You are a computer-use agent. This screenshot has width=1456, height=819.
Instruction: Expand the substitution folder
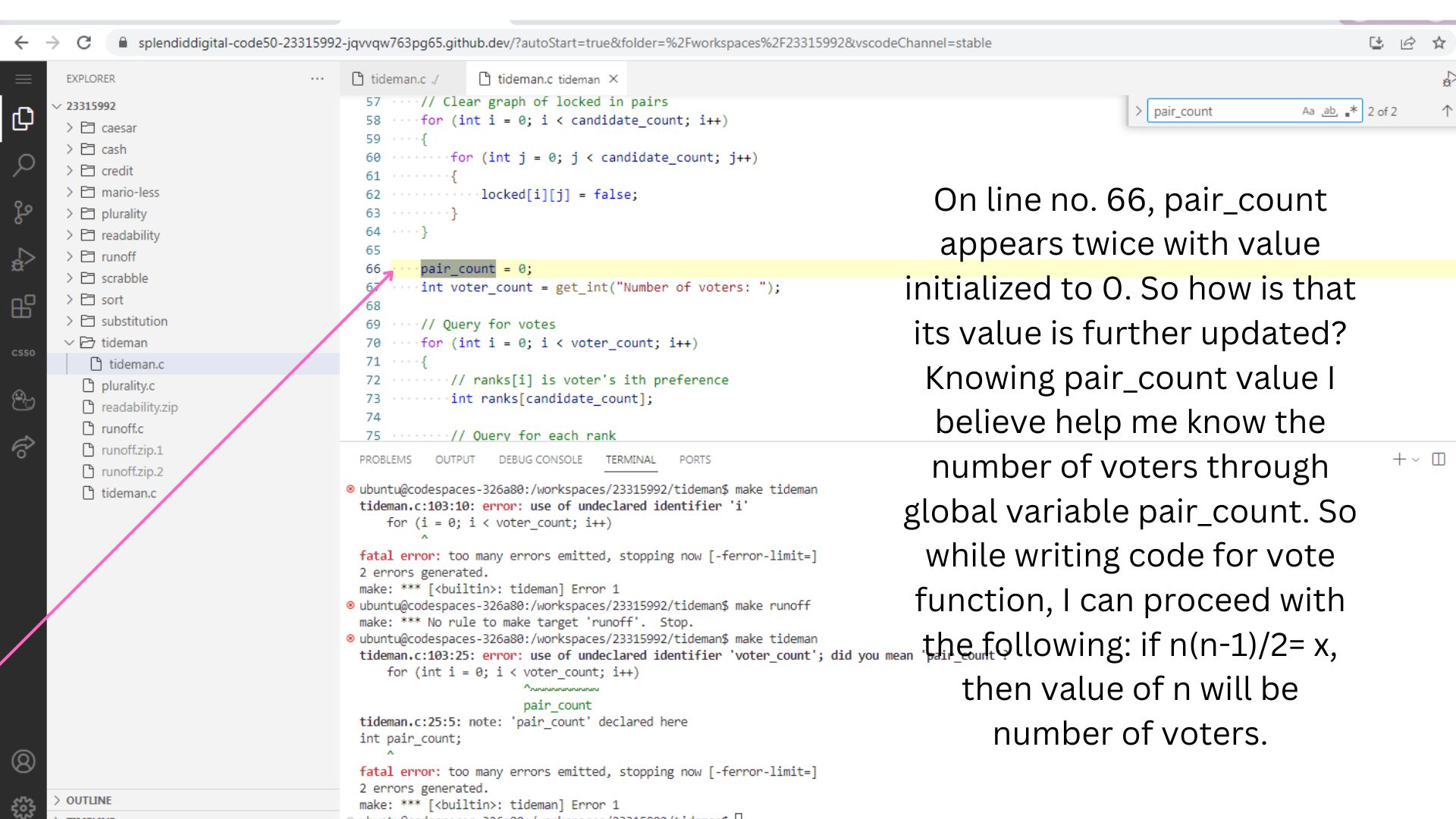point(70,321)
